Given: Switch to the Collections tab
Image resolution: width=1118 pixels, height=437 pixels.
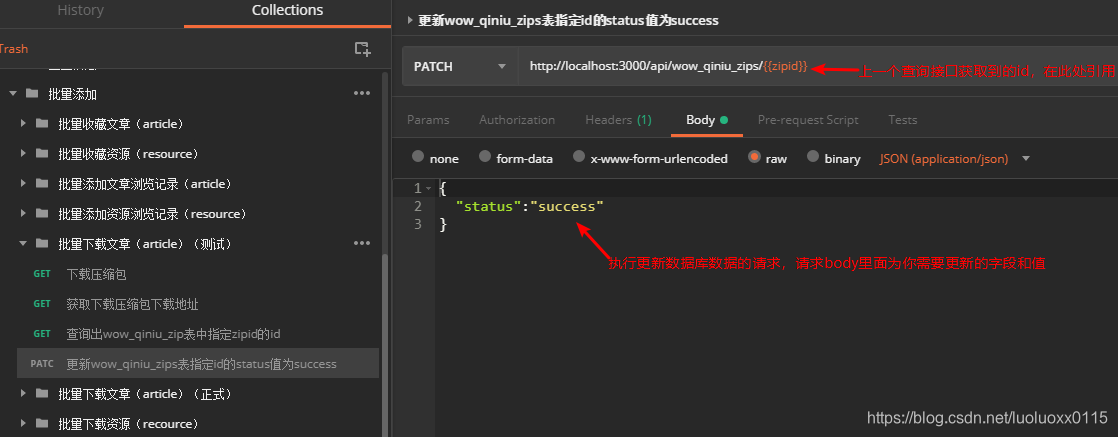Looking at the screenshot, I should coord(287,11).
